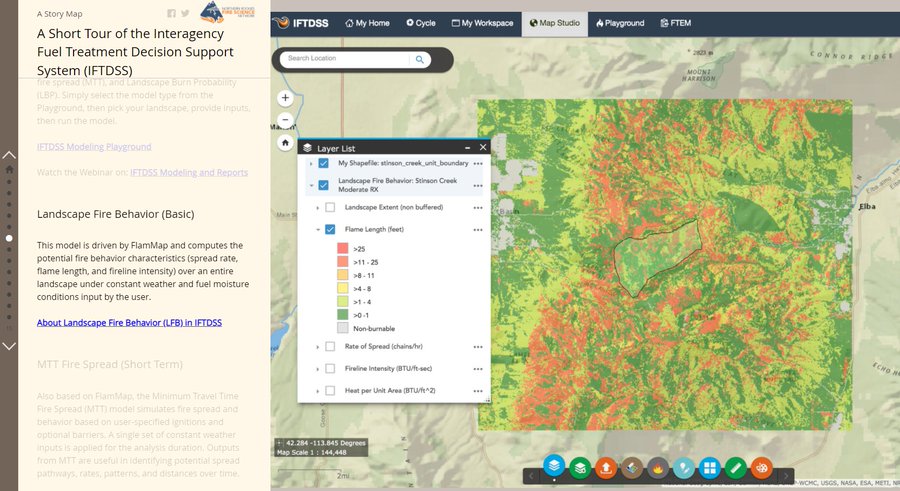Click the >25 flame length red swatch
Image resolution: width=900 pixels, height=491 pixels.
tap(343, 248)
